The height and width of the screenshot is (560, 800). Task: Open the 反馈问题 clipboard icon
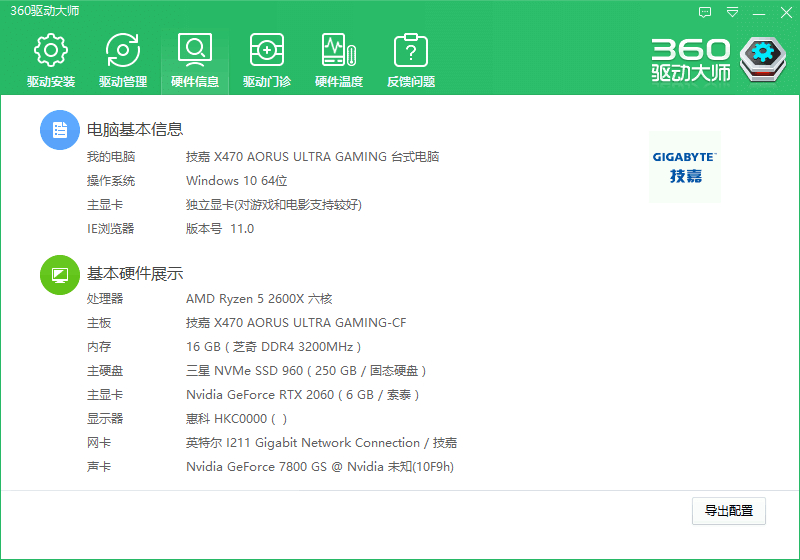pos(411,50)
